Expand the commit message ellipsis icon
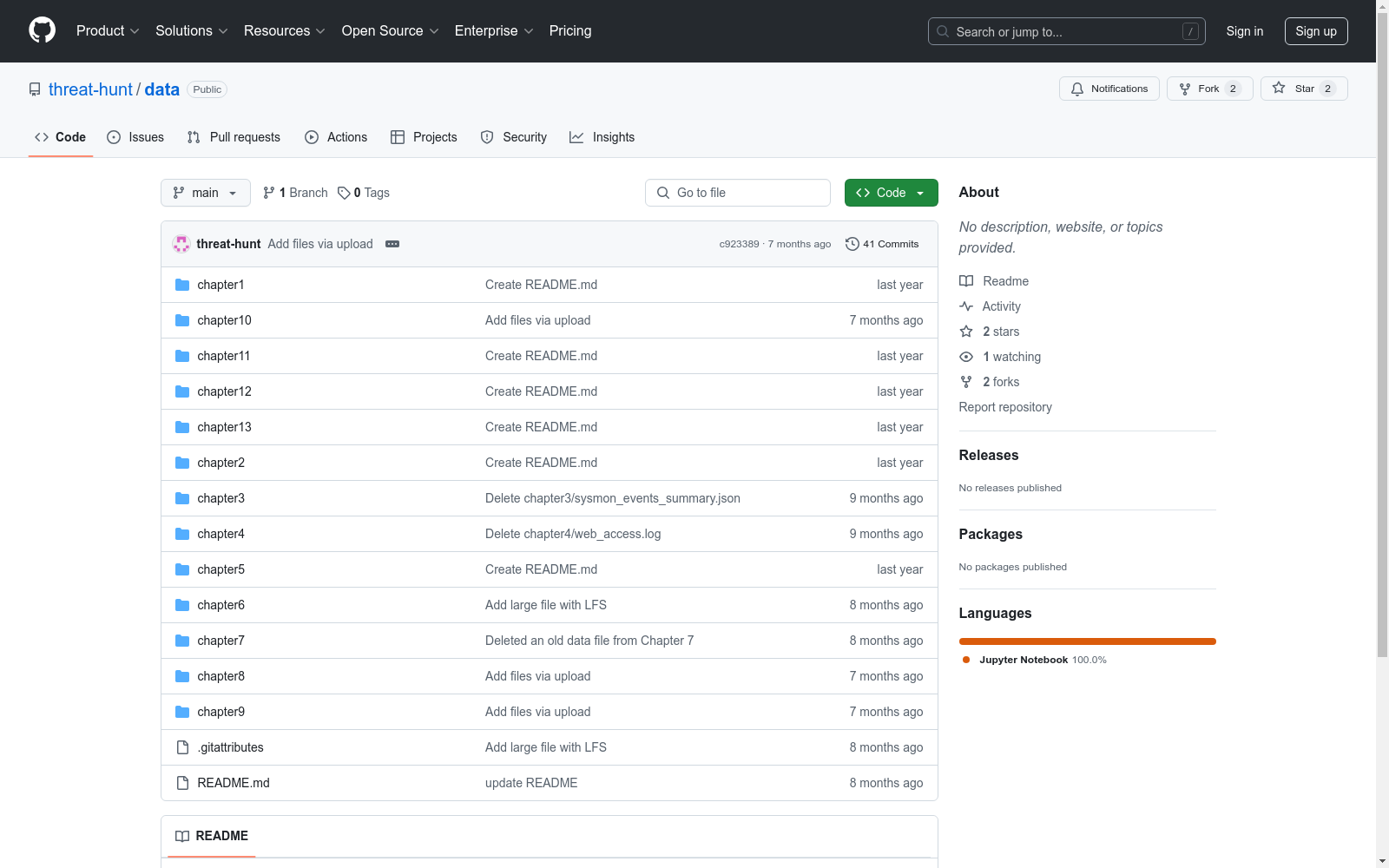 (x=392, y=244)
